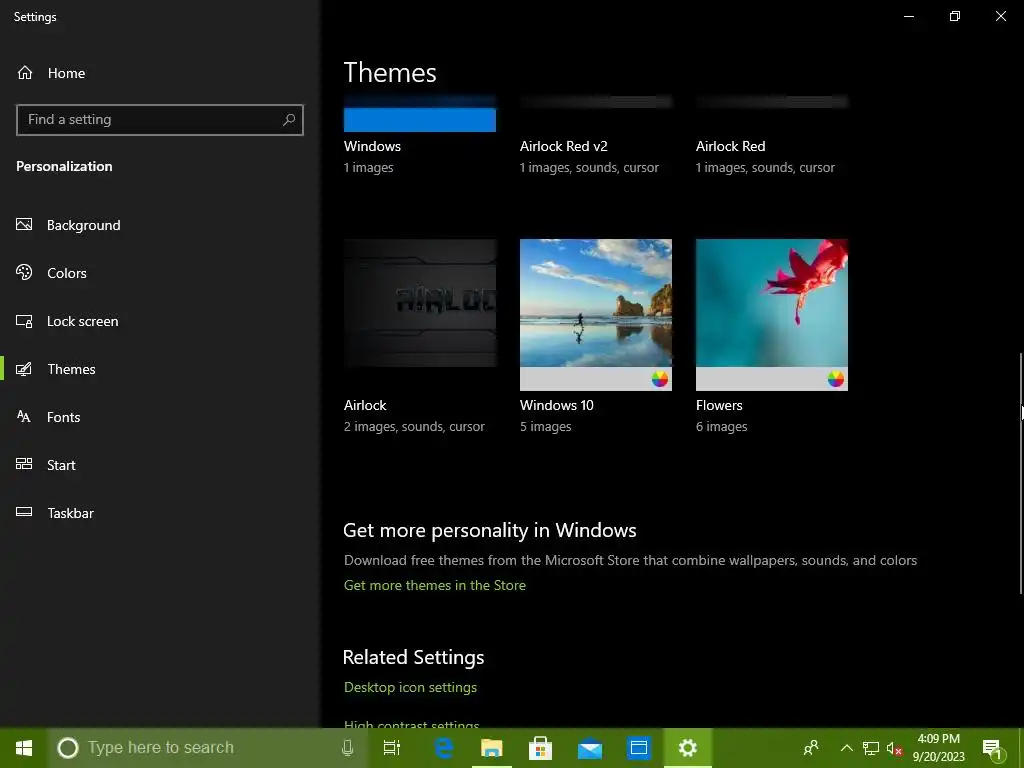The width and height of the screenshot is (1024, 768).
Task: Open the Windows Start menu
Action: tap(24, 748)
